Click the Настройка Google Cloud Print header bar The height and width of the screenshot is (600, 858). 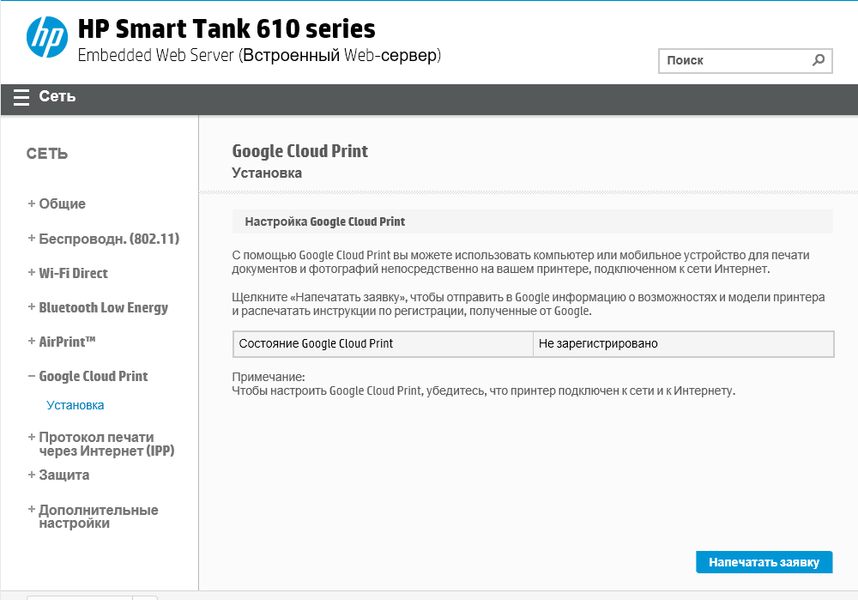click(x=532, y=222)
